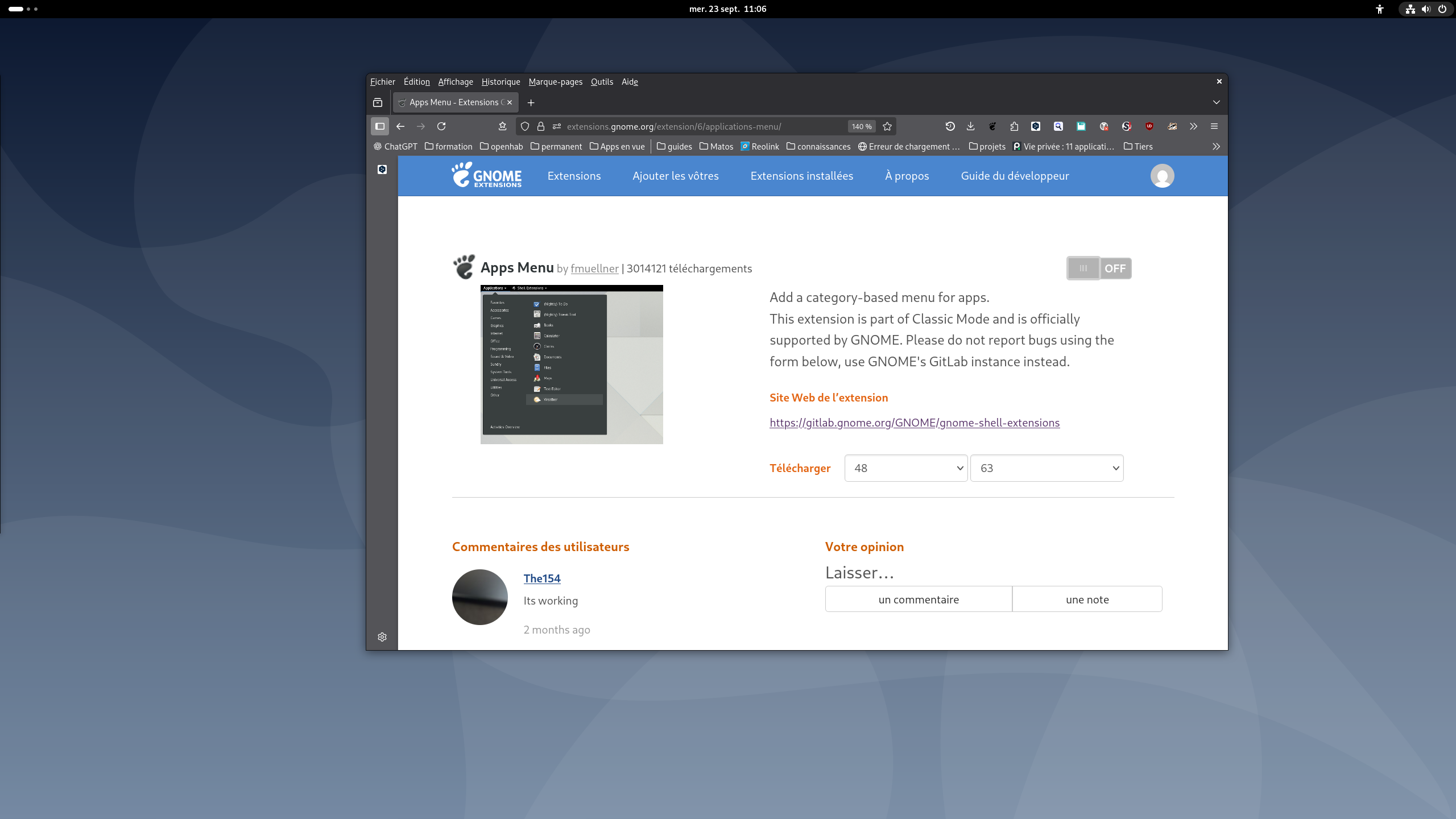Image resolution: width=1456 pixels, height=819 pixels.
Task: Show more toolbar extensions with the chevron
Action: [x=1193, y=126]
